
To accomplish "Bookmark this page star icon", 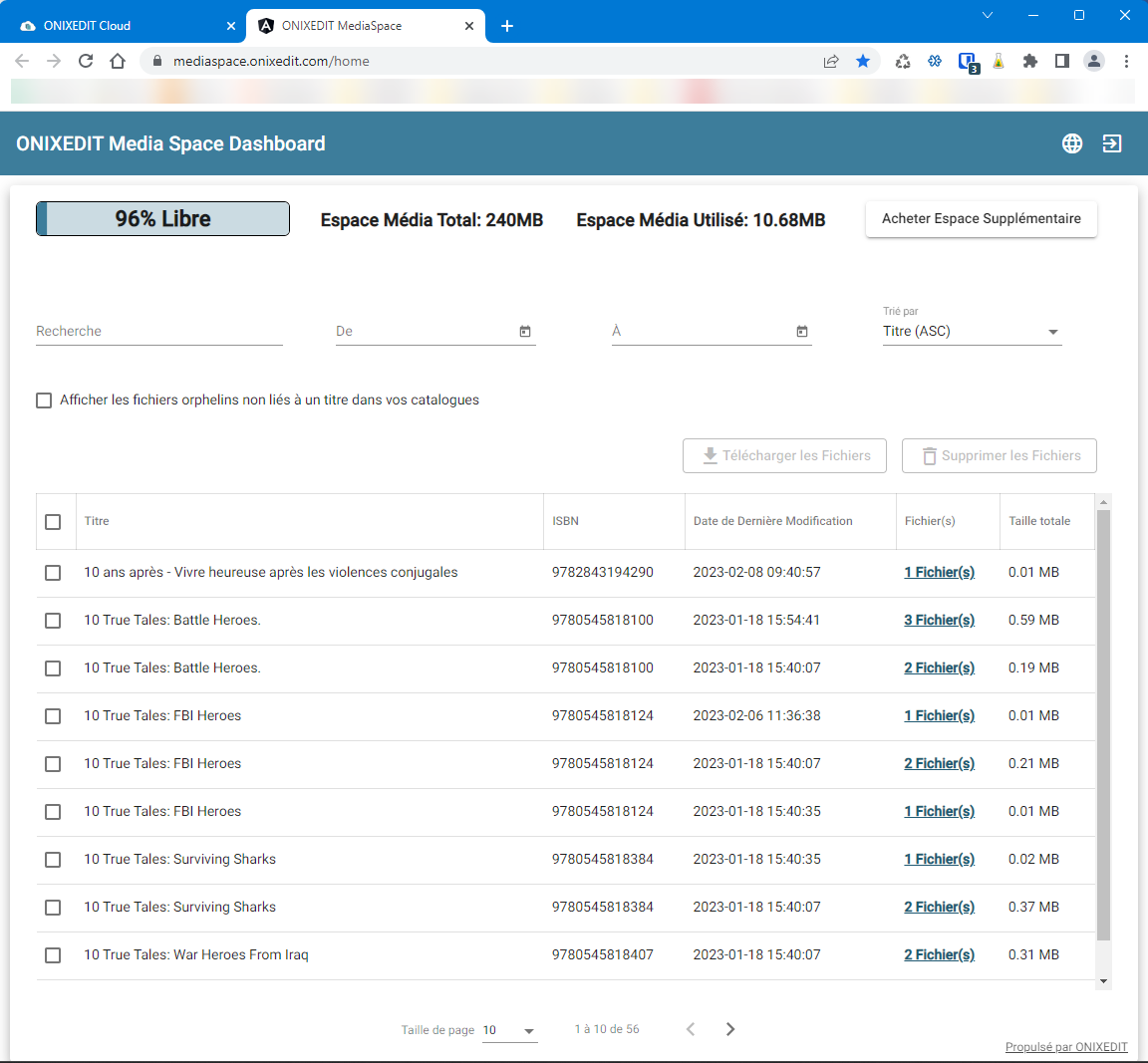I will (863, 61).
